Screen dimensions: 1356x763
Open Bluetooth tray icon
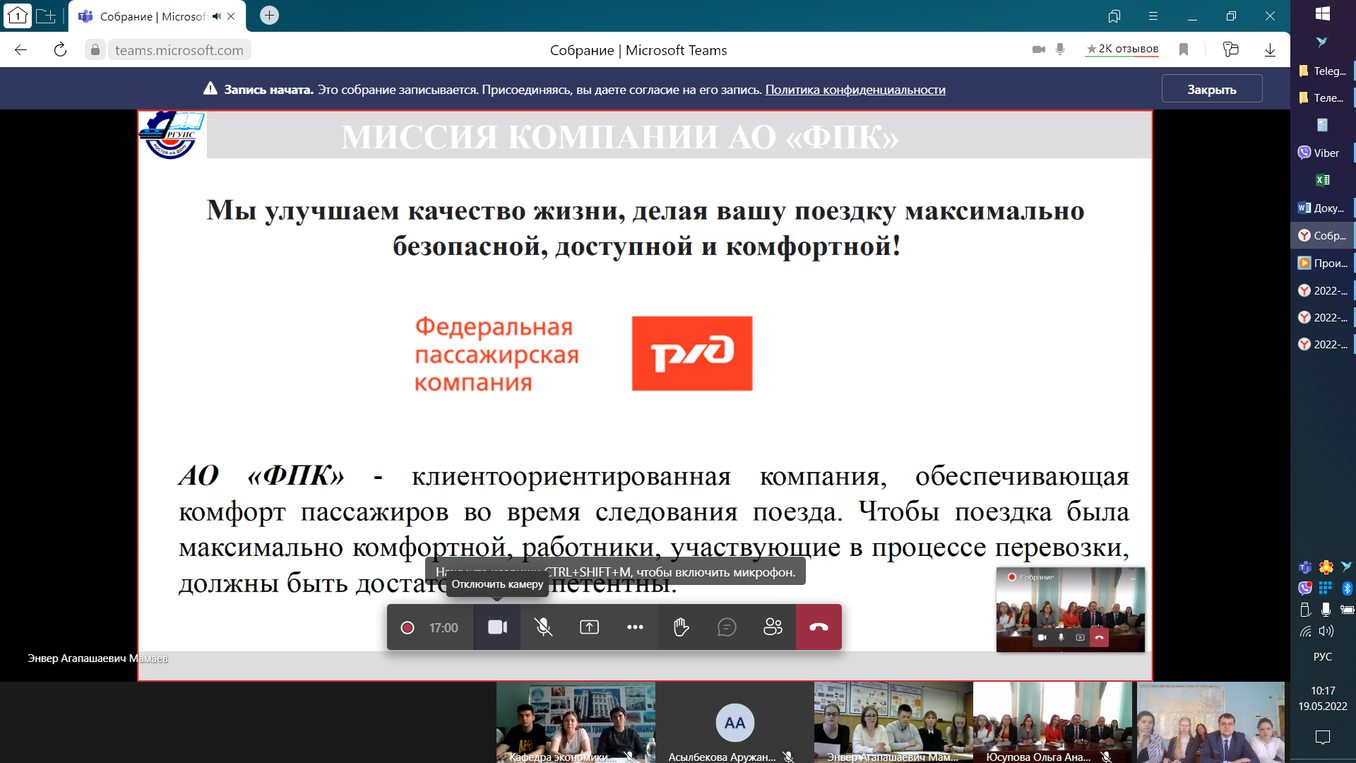tap(1346, 588)
